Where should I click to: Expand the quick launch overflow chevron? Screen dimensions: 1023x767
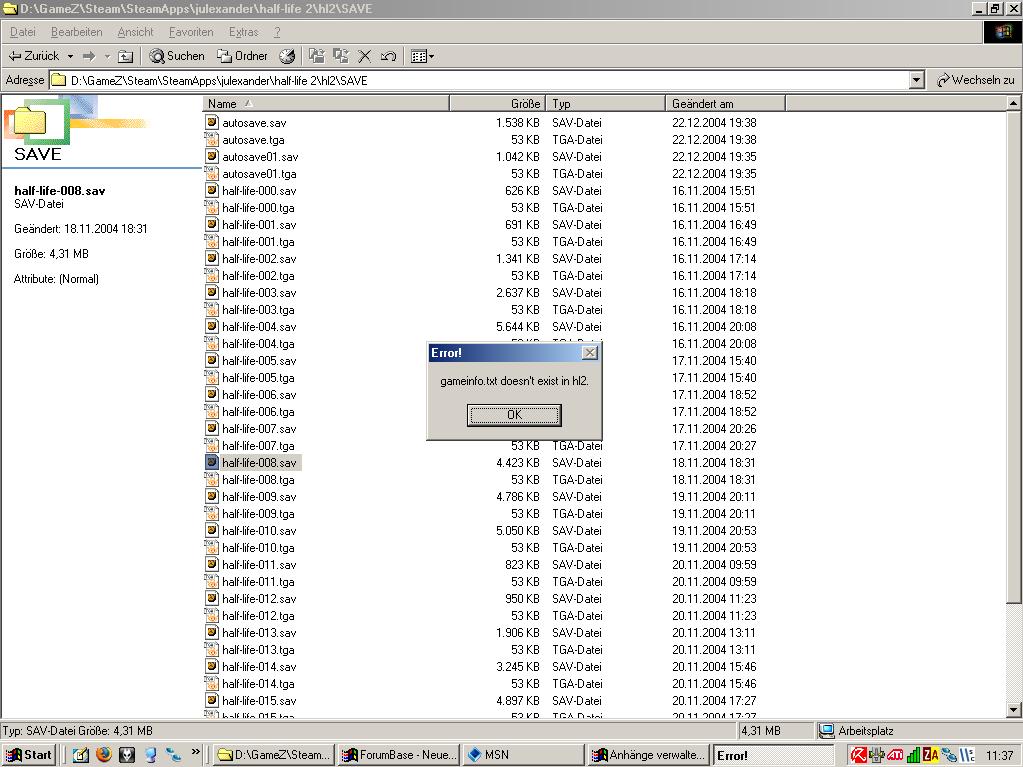(x=195, y=752)
